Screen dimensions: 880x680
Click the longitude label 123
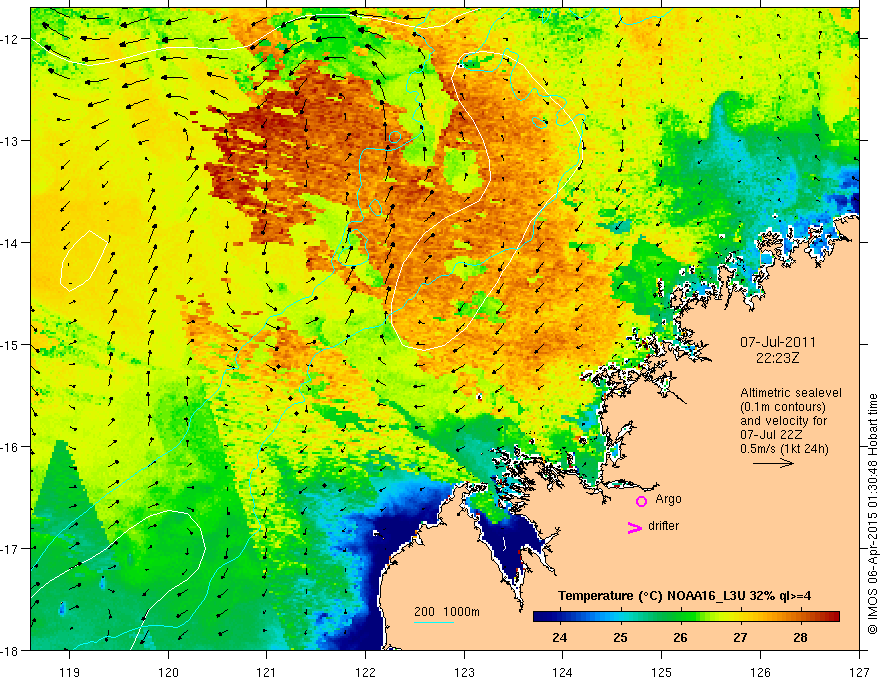464,672
